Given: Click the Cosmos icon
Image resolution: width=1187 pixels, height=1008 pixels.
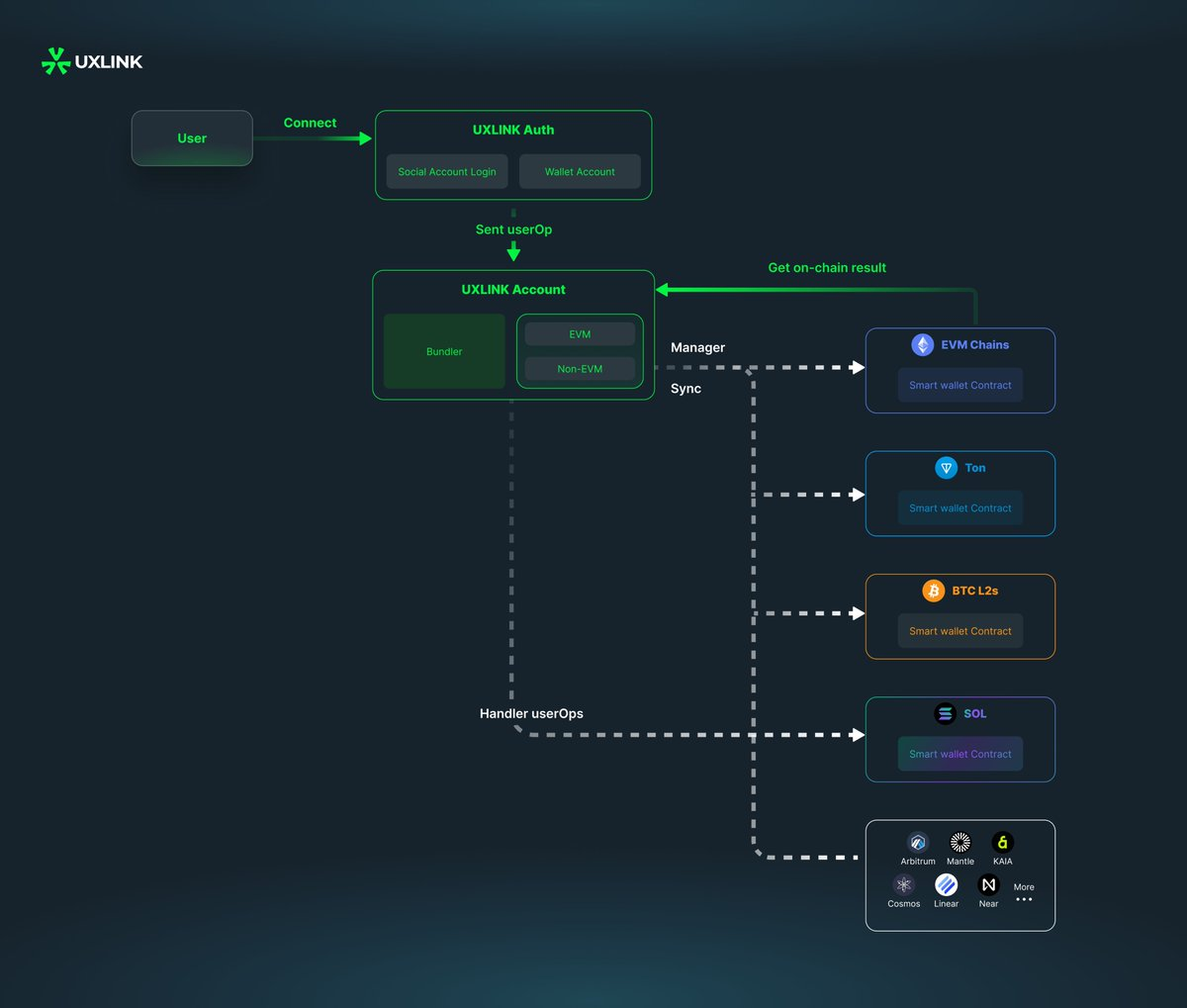Looking at the screenshot, I should [x=904, y=885].
